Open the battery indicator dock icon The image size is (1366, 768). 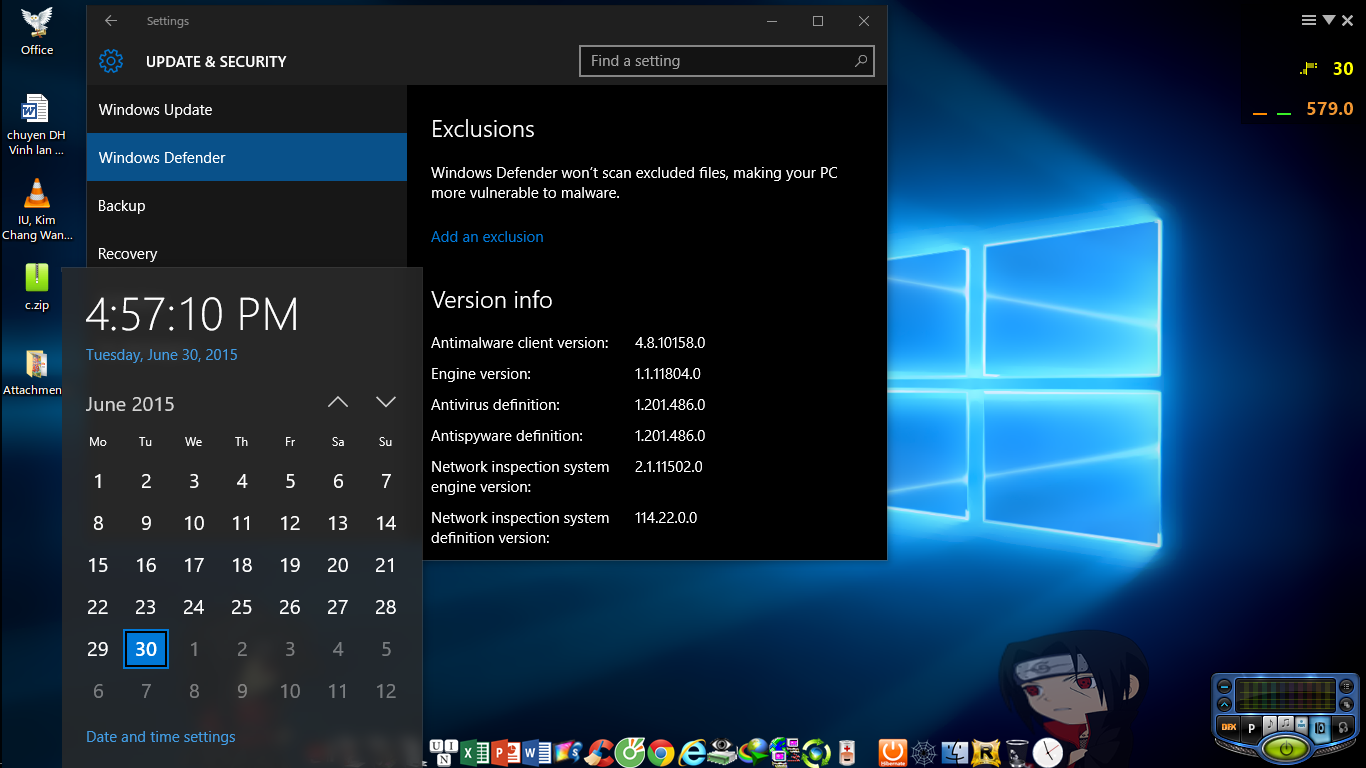847,751
